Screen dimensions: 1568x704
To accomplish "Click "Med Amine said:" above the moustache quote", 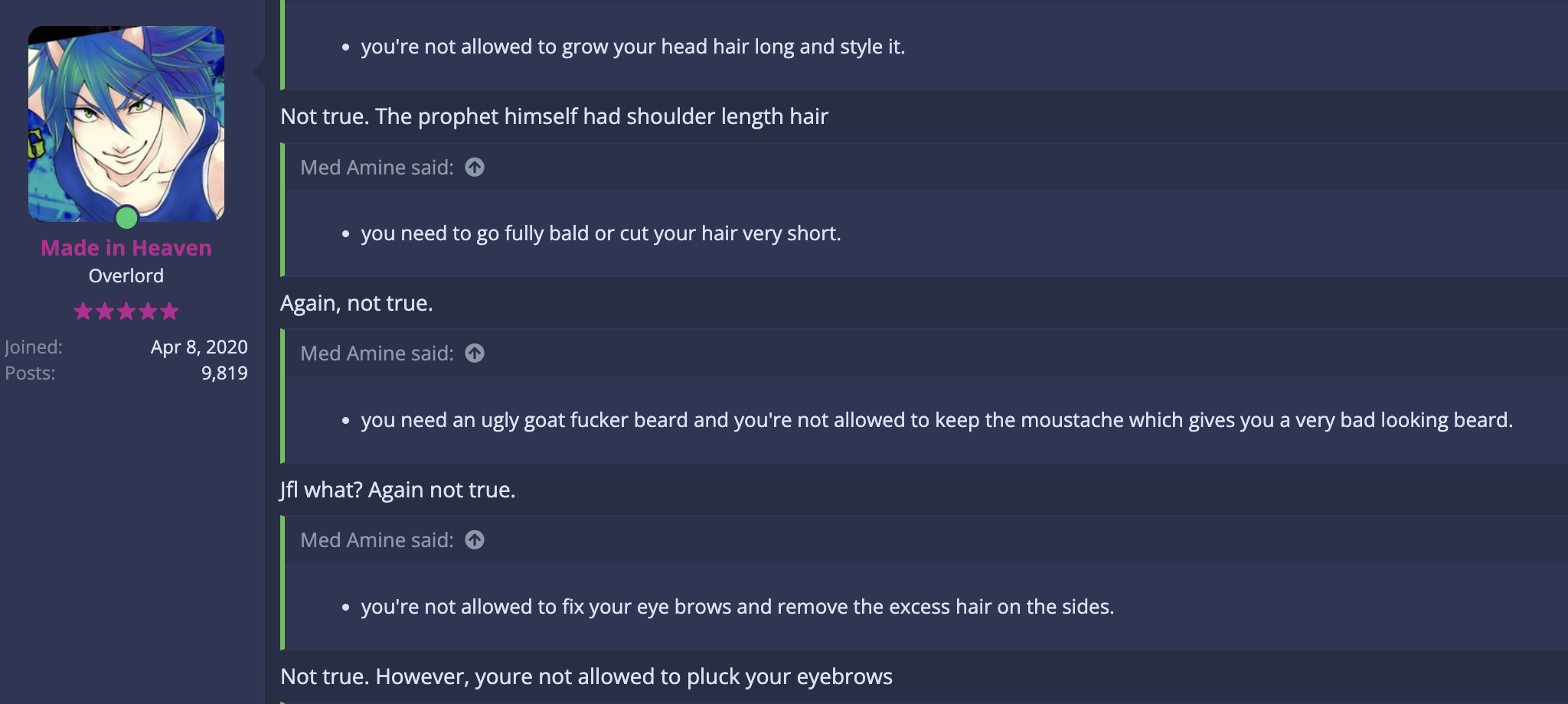I will (x=377, y=353).
